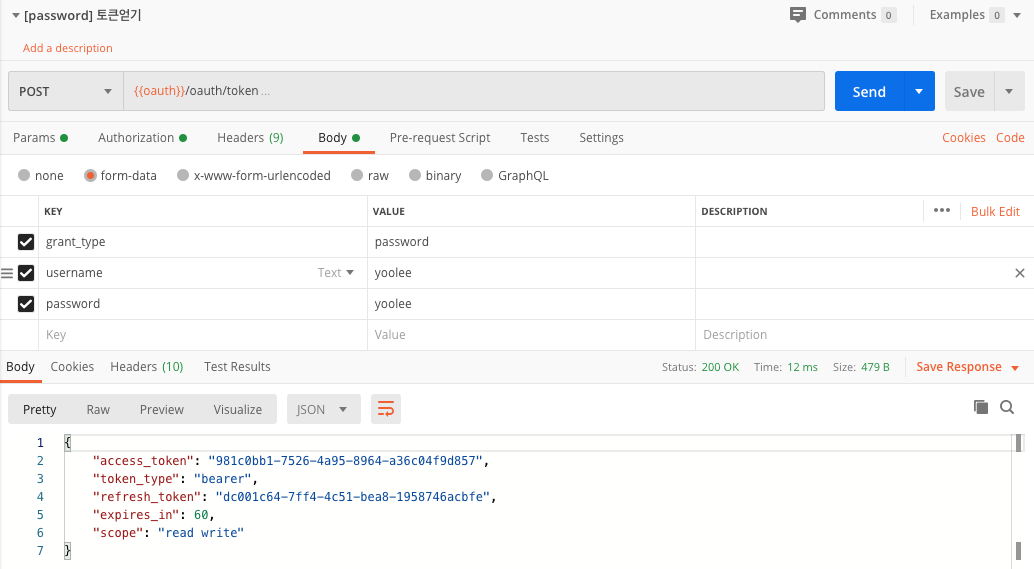Click the "read write" scope value
The width and height of the screenshot is (1034, 569).
click(200, 533)
